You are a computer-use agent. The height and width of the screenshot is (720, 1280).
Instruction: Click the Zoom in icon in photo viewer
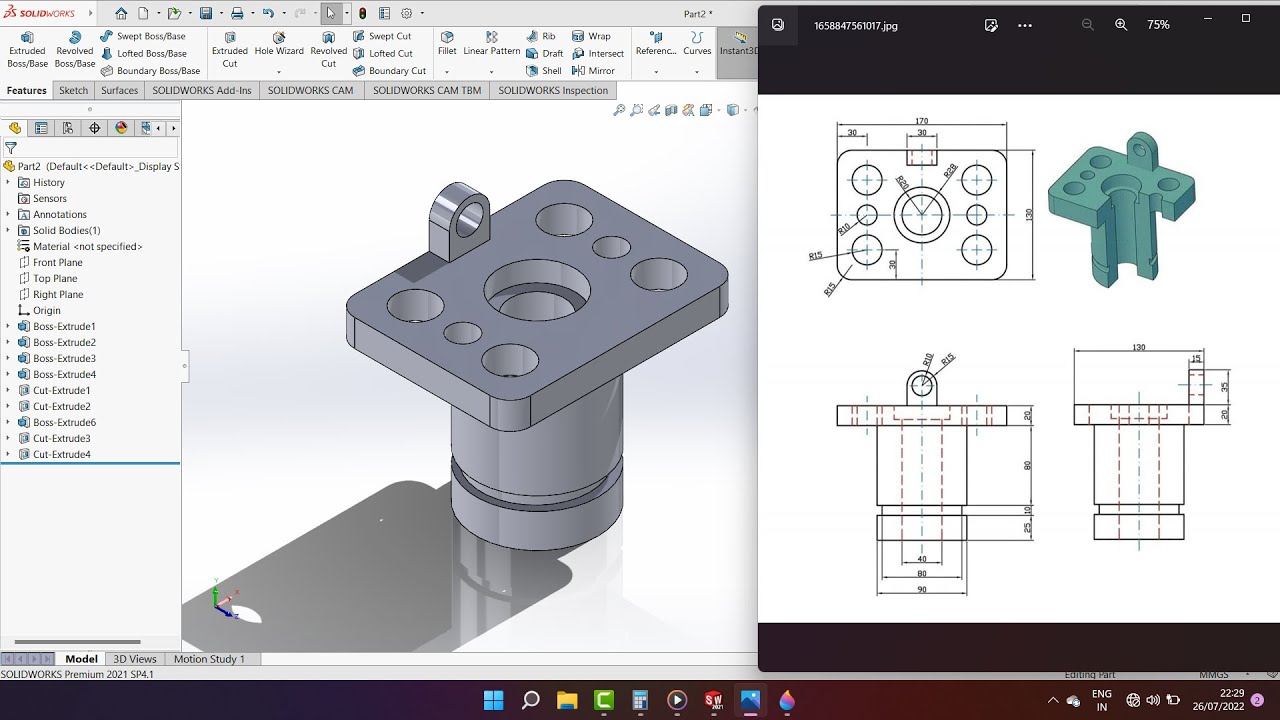[1121, 25]
